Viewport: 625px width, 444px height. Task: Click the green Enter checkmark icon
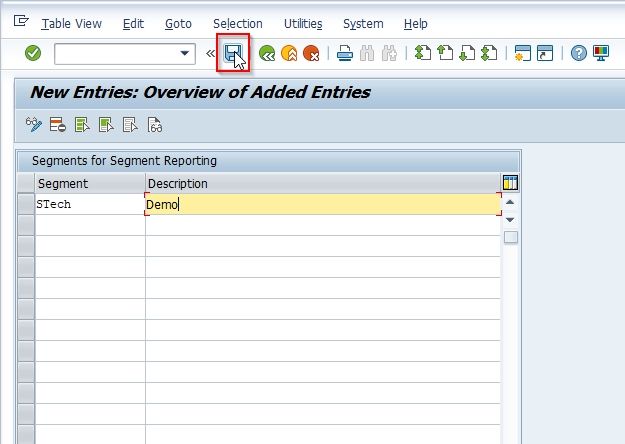[33, 53]
